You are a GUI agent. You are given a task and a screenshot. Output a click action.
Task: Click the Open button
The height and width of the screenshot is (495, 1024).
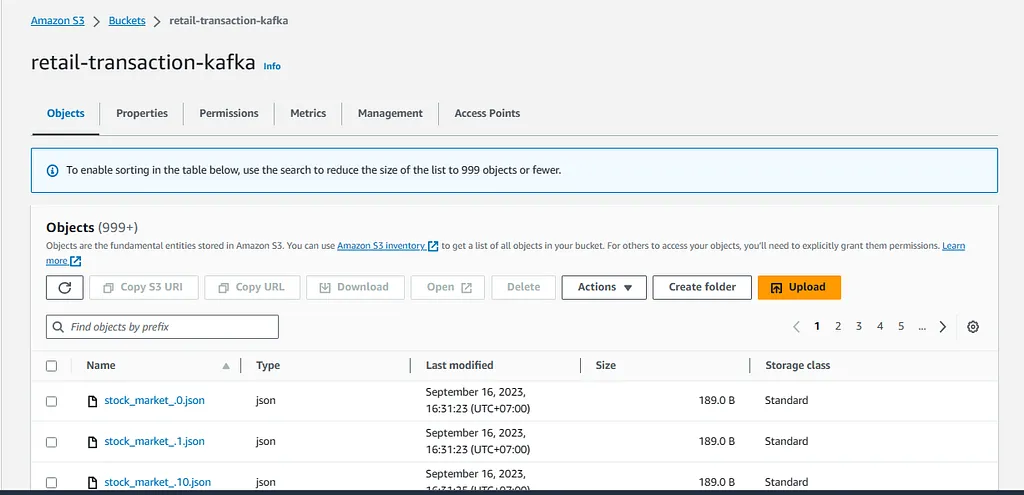448,287
